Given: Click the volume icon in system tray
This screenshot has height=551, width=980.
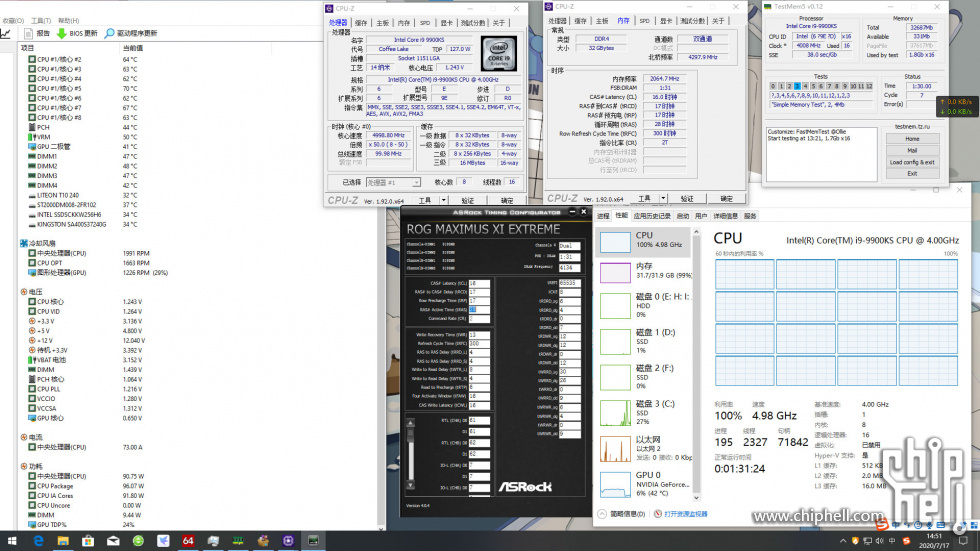Looking at the screenshot, I should tap(879, 541).
